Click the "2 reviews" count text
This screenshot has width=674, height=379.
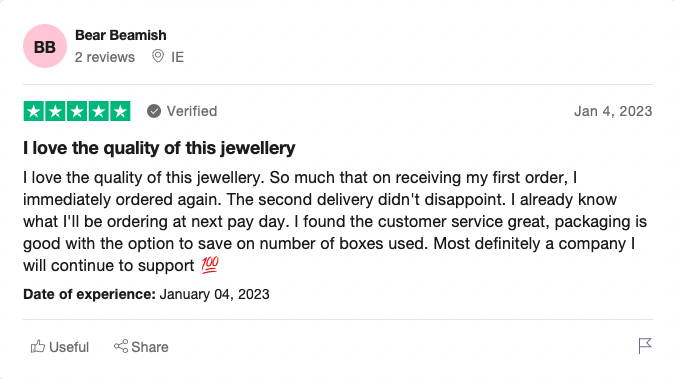click(105, 57)
